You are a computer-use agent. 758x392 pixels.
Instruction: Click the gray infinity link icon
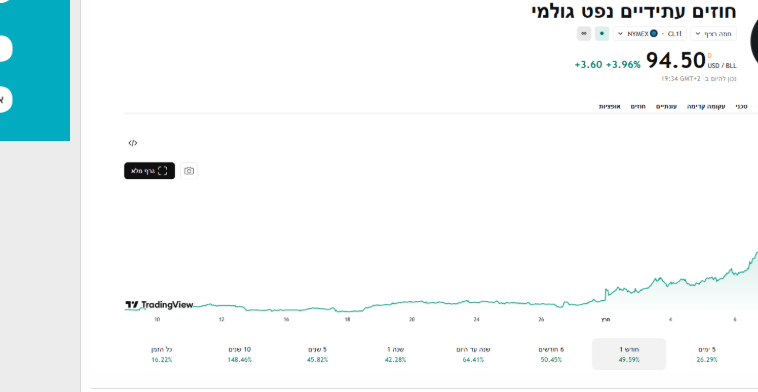tap(584, 33)
